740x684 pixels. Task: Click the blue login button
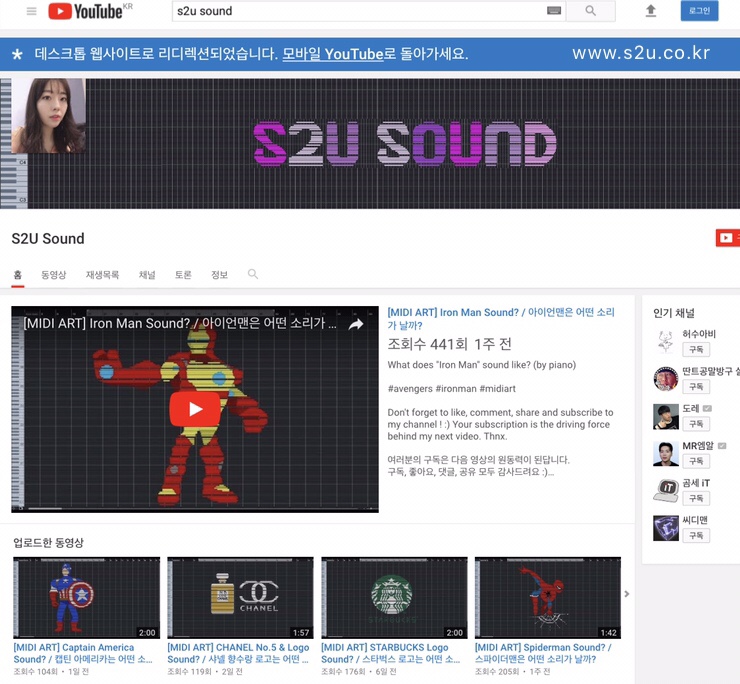[699, 10]
